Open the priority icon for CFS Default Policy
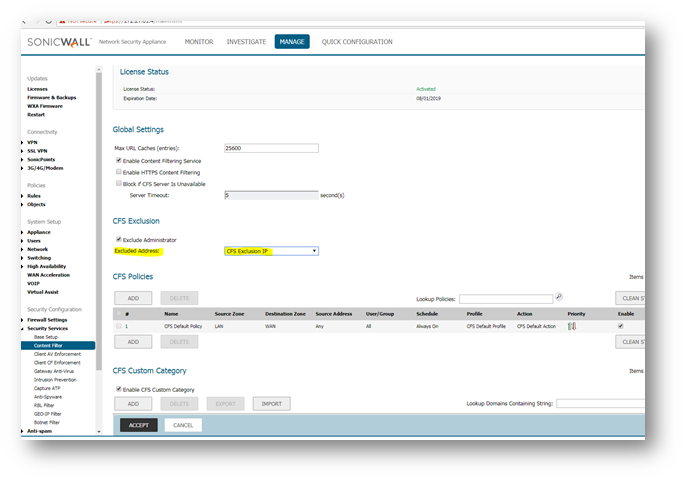Screen dimensions: 687x482 [x=572, y=326]
